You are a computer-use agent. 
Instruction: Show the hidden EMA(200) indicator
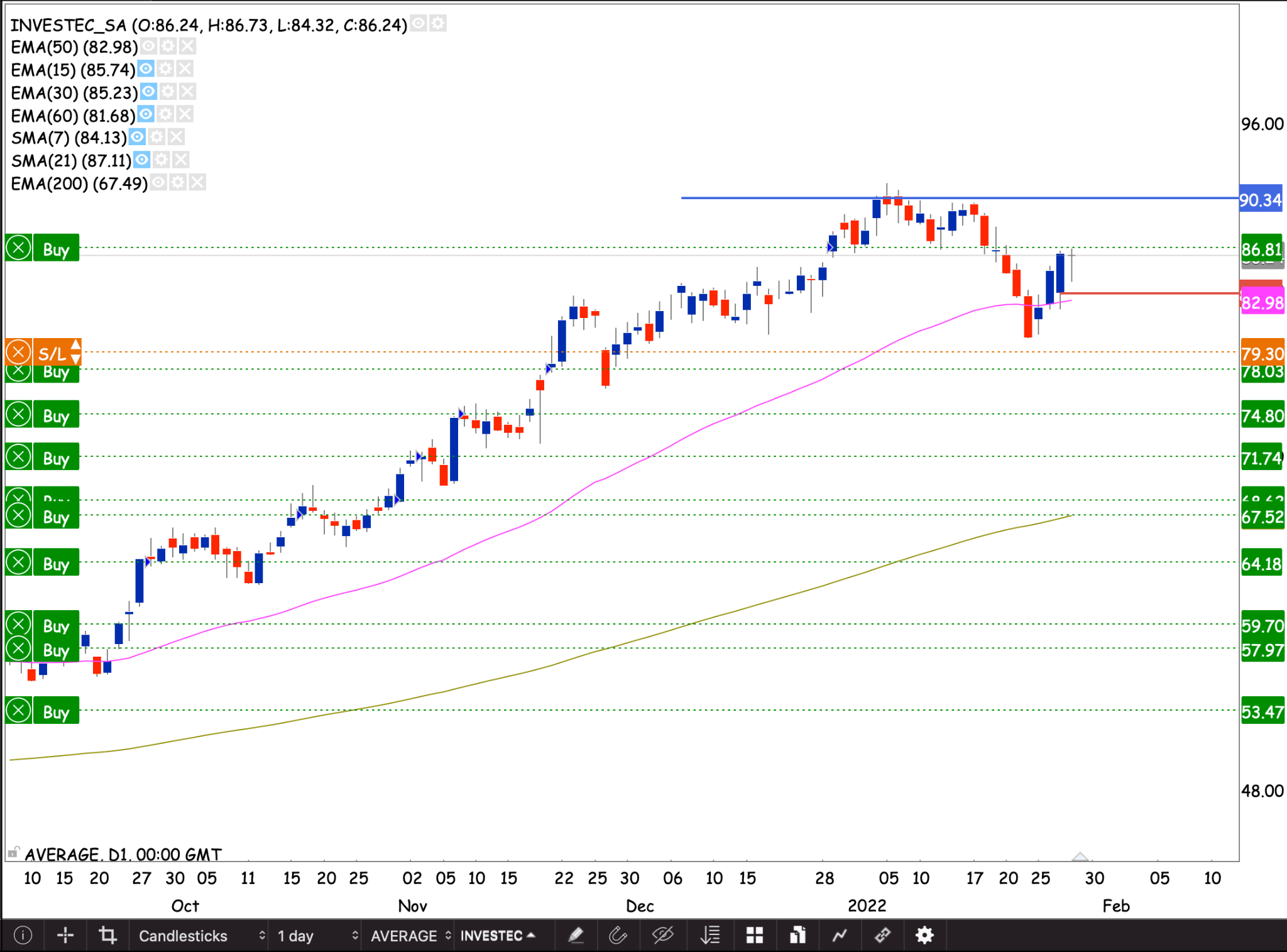click(x=158, y=183)
